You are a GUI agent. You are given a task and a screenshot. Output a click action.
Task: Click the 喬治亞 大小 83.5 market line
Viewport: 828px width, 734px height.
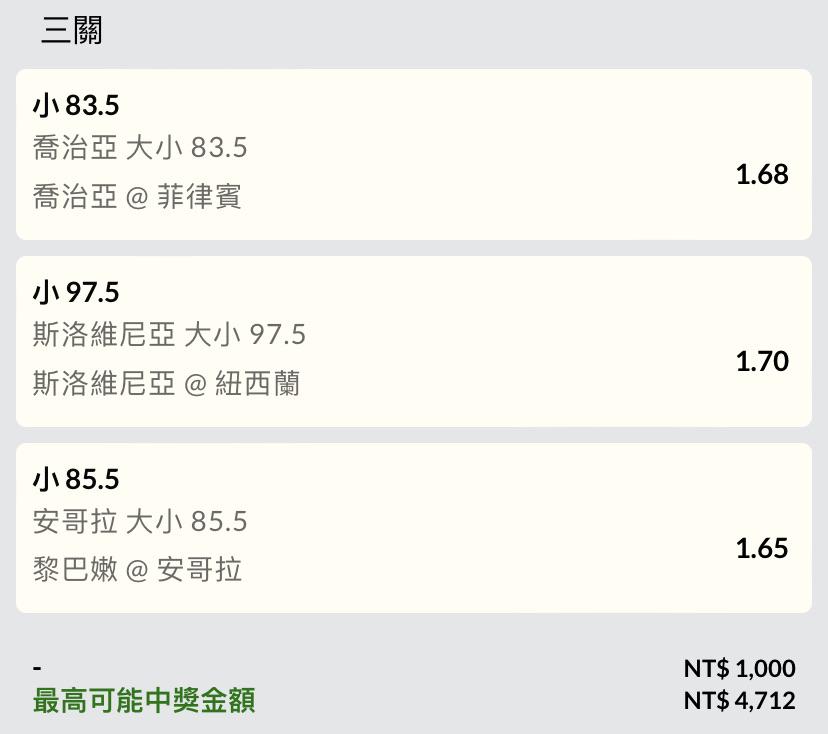(140, 148)
